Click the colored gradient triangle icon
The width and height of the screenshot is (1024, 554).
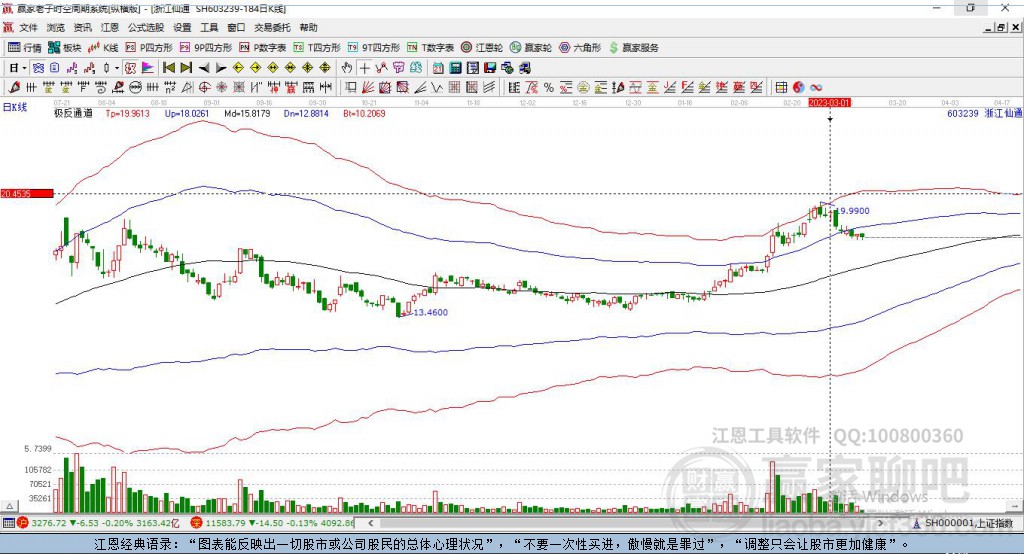pyautogui.click(x=148, y=68)
